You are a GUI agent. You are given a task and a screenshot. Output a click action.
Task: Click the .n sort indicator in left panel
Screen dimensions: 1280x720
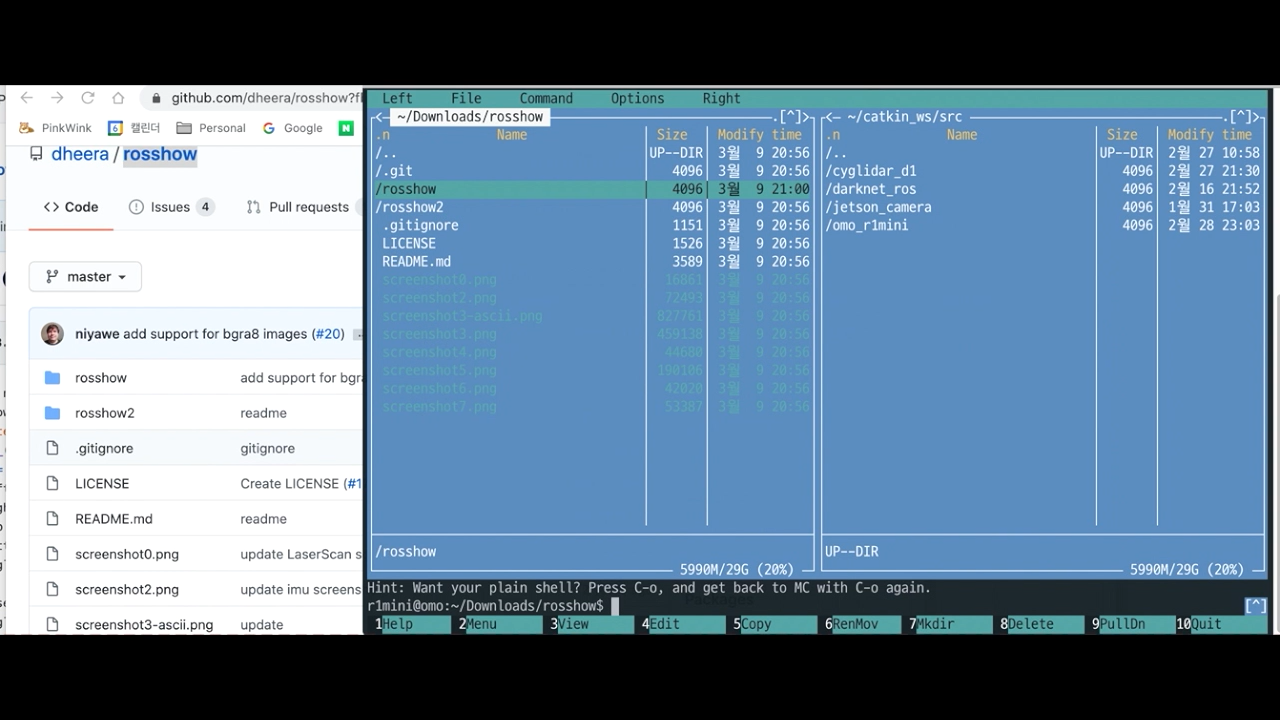(x=383, y=135)
